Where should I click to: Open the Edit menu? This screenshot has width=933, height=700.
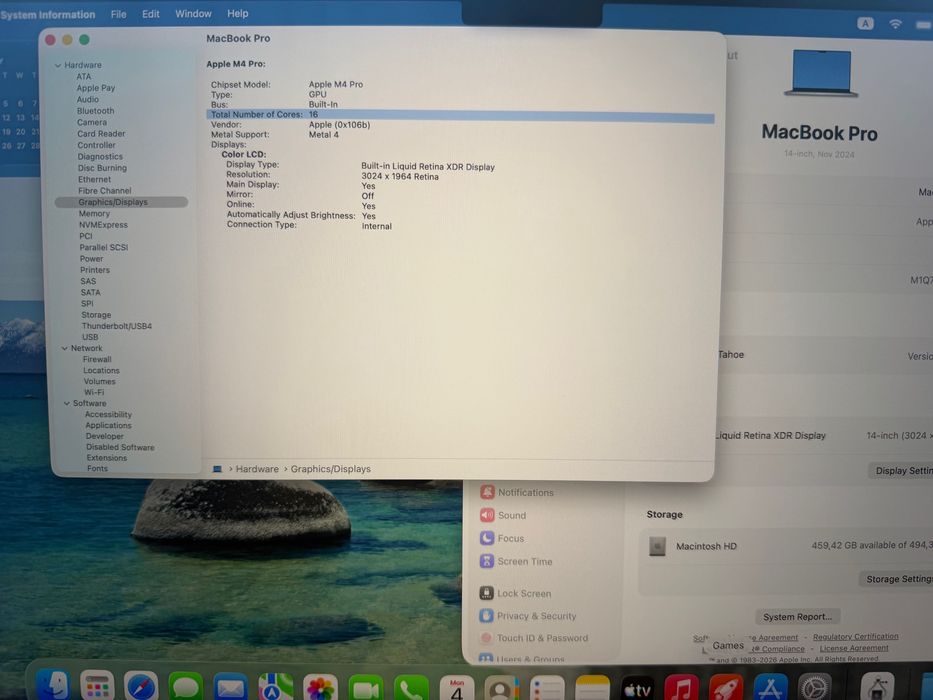tap(151, 14)
